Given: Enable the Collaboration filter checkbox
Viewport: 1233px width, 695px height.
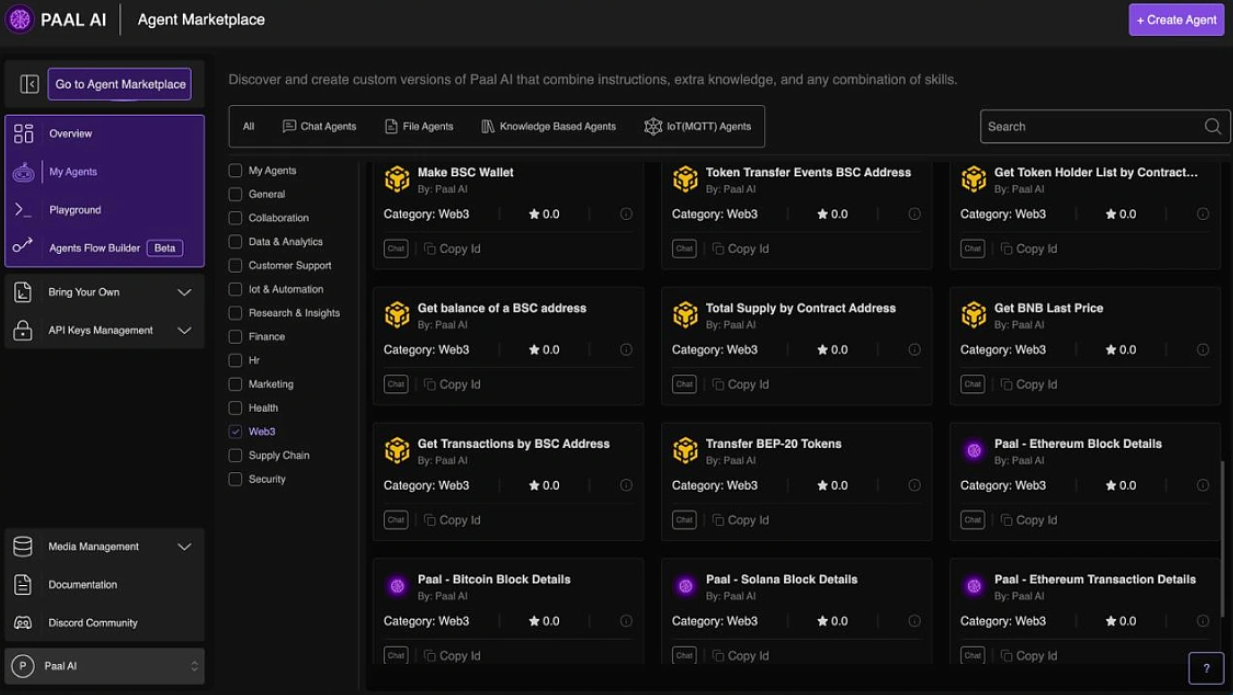Looking at the screenshot, I should [235, 218].
